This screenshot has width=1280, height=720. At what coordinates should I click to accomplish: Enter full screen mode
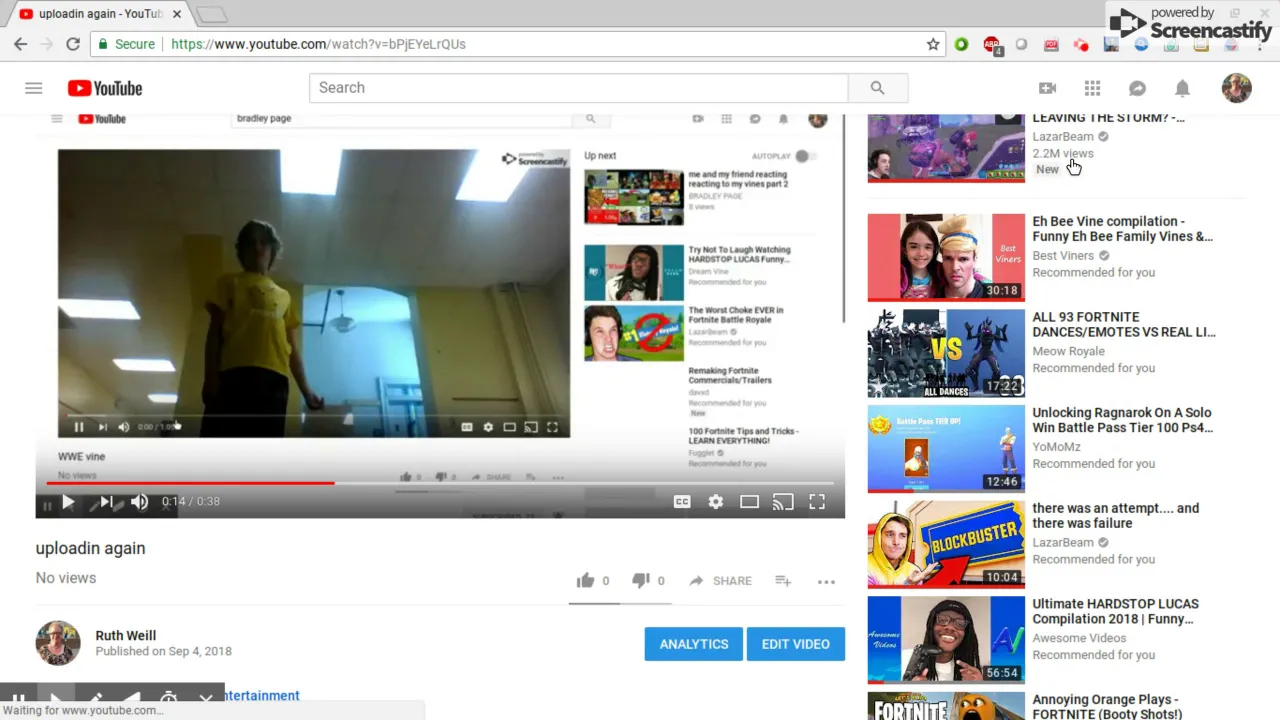817,502
